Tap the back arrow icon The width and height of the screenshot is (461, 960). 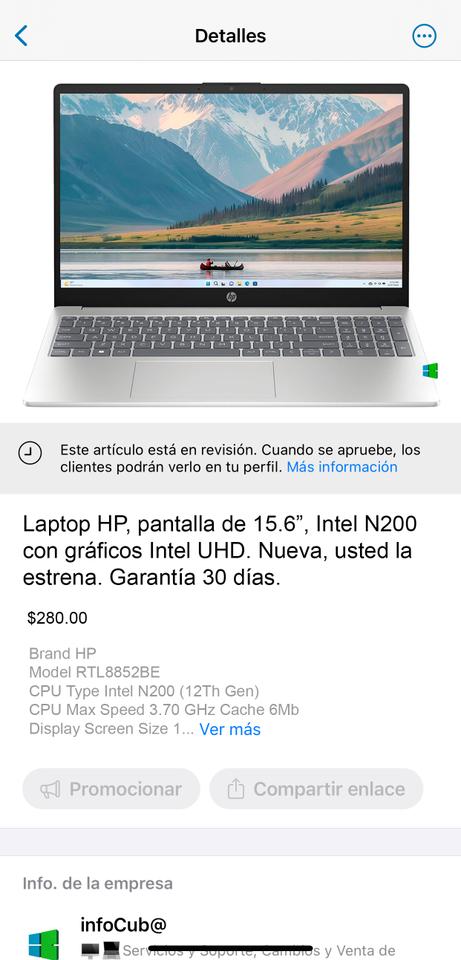tap(21, 36)
